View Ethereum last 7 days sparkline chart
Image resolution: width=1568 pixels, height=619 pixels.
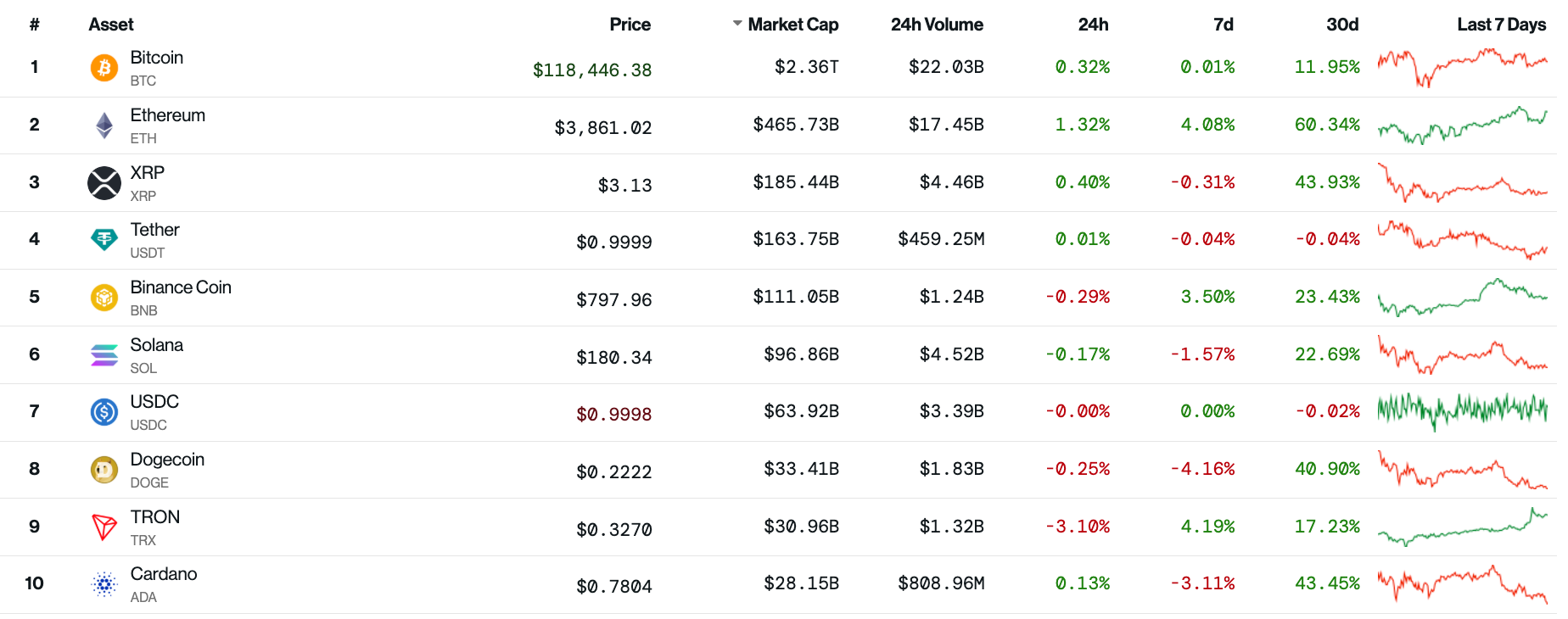point(1462,125)
